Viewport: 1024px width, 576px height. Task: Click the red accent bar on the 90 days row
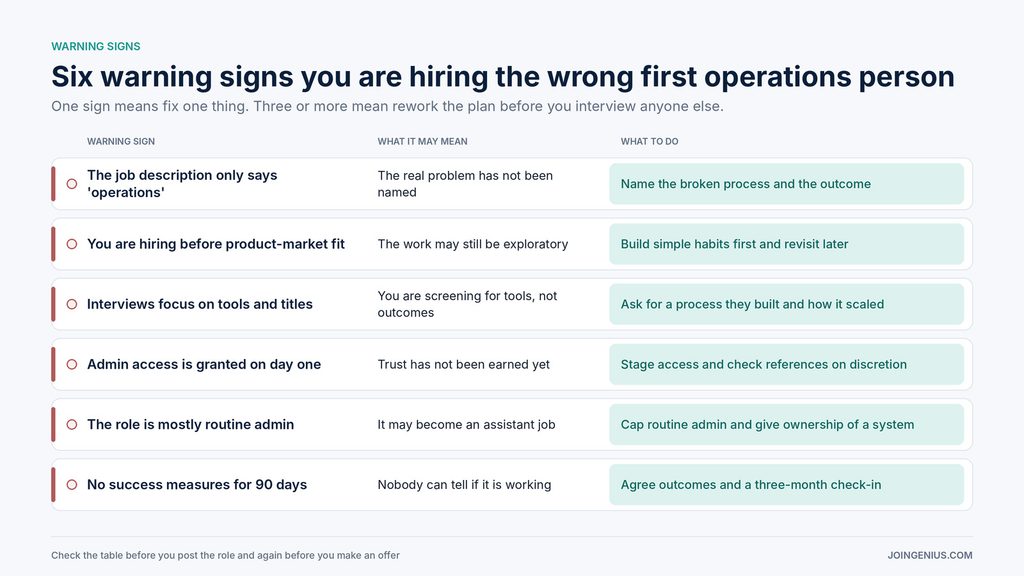54,485
